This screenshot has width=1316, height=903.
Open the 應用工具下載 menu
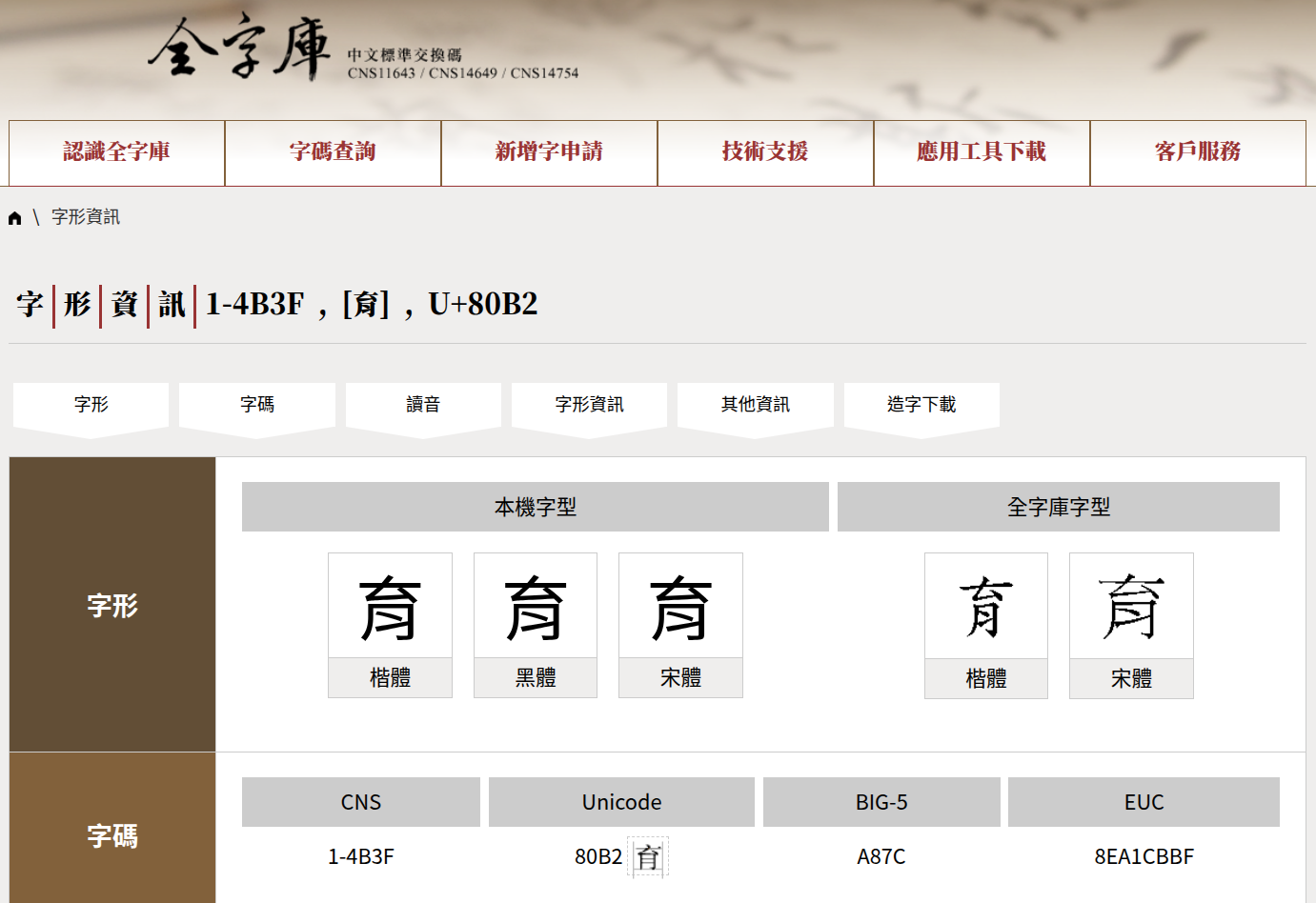coord(982,152)
